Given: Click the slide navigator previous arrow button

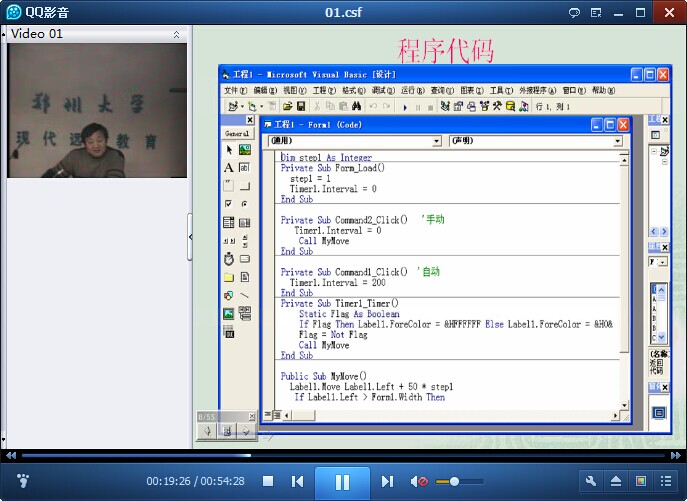Looking at the screenshot, I should (x=208, y=431).
